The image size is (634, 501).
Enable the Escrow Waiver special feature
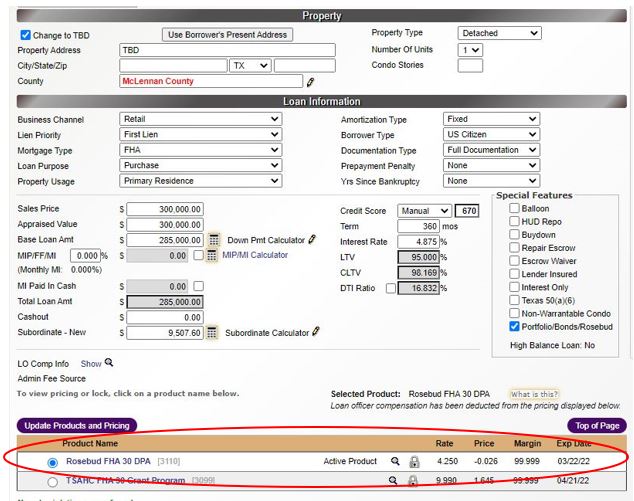514,260
